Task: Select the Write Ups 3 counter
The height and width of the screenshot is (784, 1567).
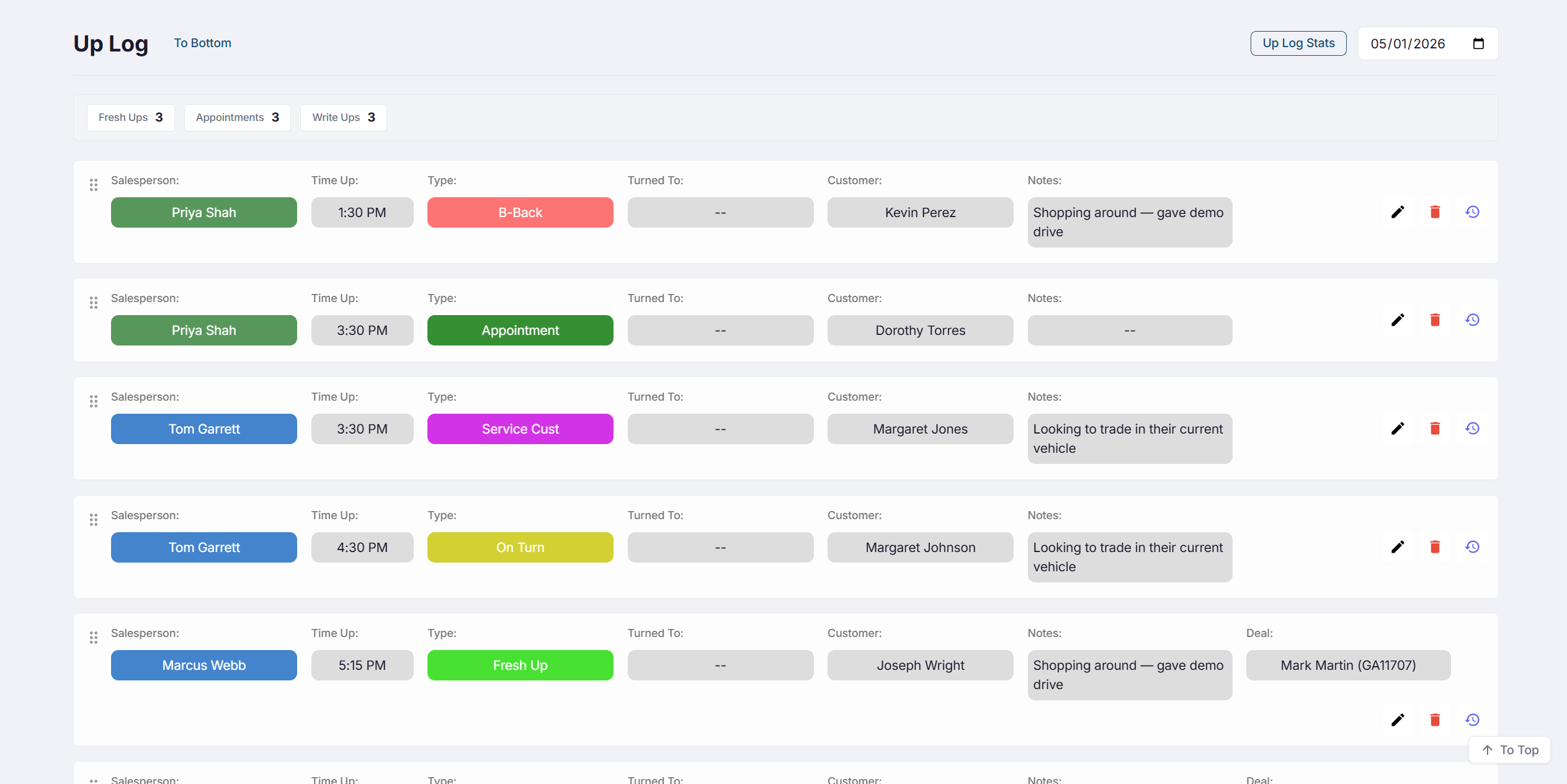Action: [344, 117]
